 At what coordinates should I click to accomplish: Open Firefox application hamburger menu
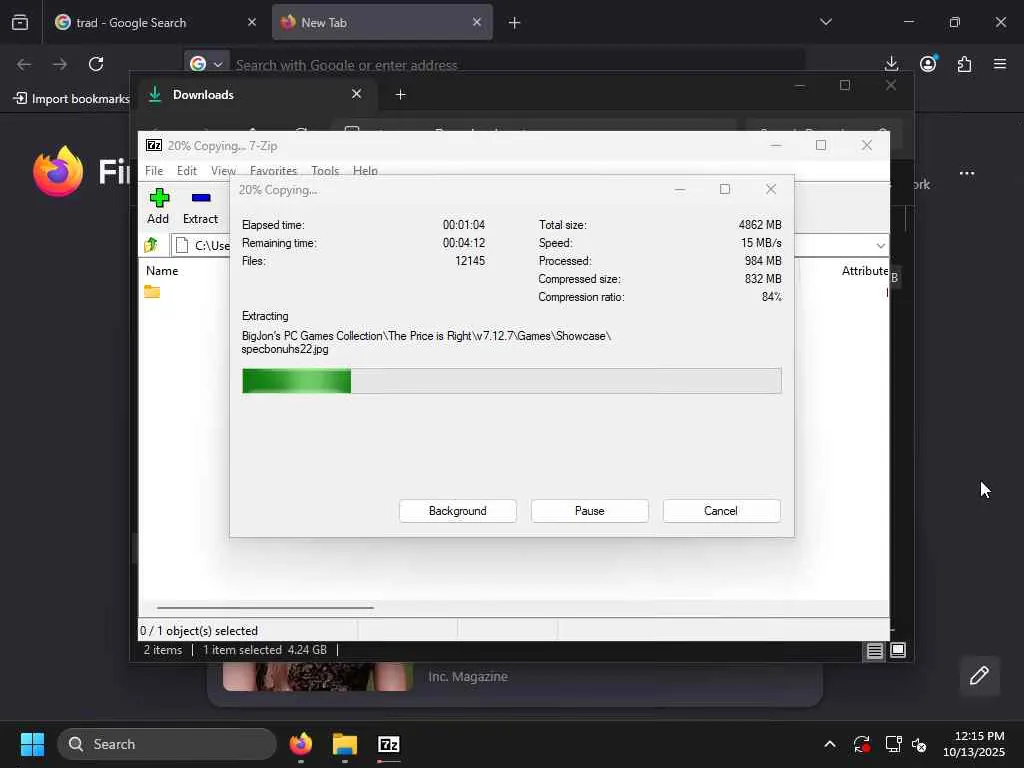point(1000,63)
